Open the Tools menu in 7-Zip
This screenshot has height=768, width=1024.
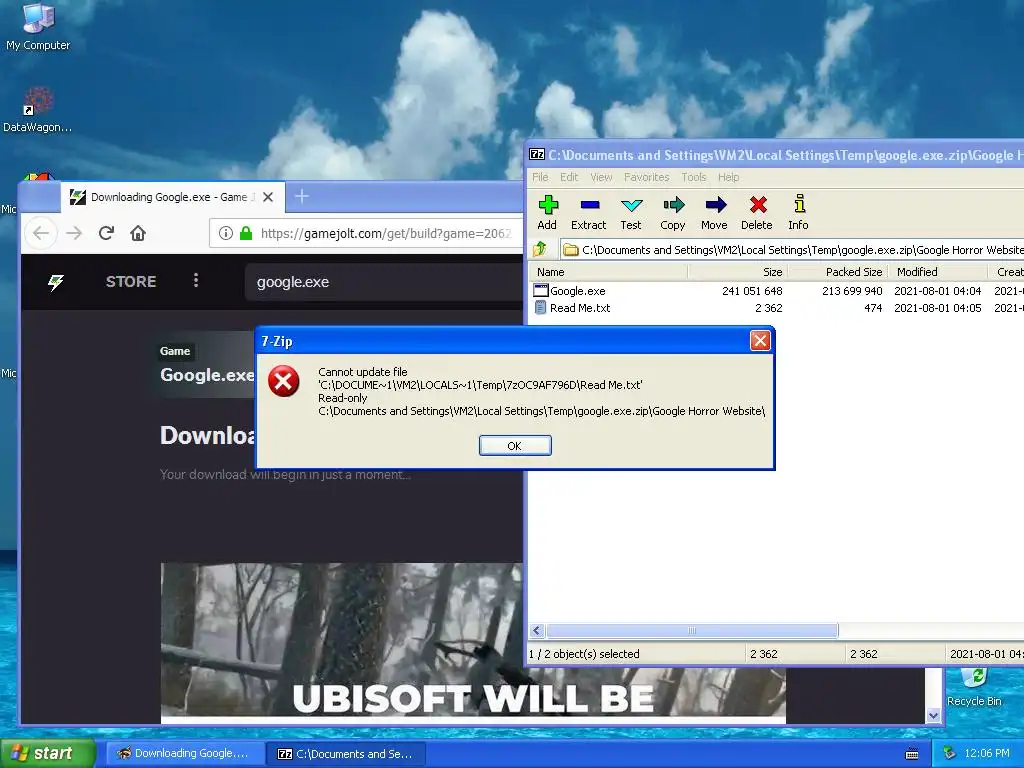coord(694,177)
